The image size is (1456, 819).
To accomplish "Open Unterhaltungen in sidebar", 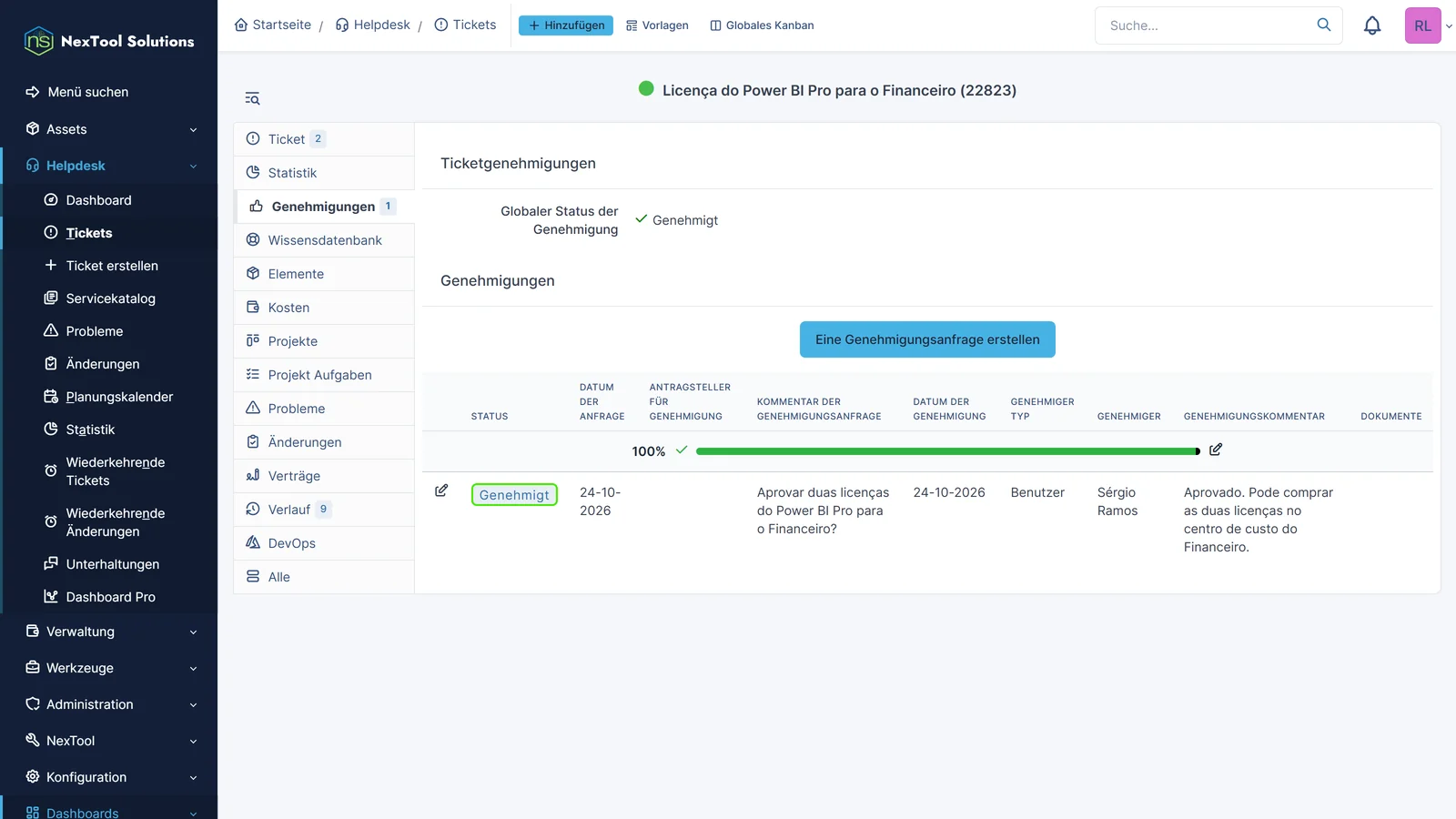I will (109, 564).
